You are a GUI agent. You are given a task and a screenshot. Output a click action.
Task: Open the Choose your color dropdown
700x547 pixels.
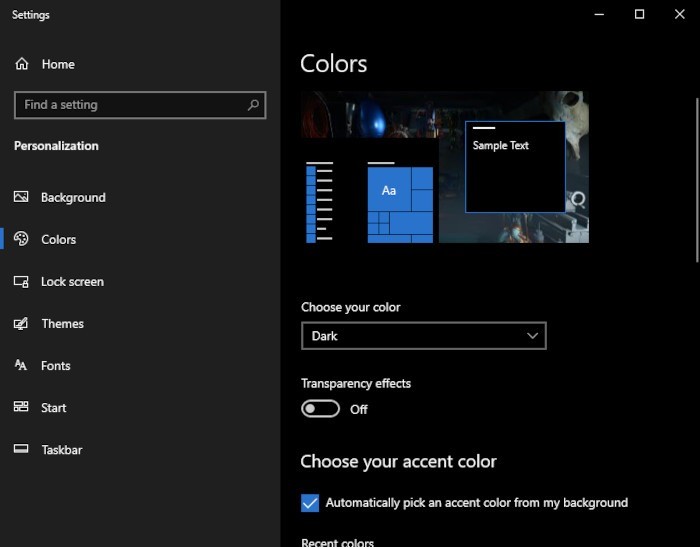423,336
